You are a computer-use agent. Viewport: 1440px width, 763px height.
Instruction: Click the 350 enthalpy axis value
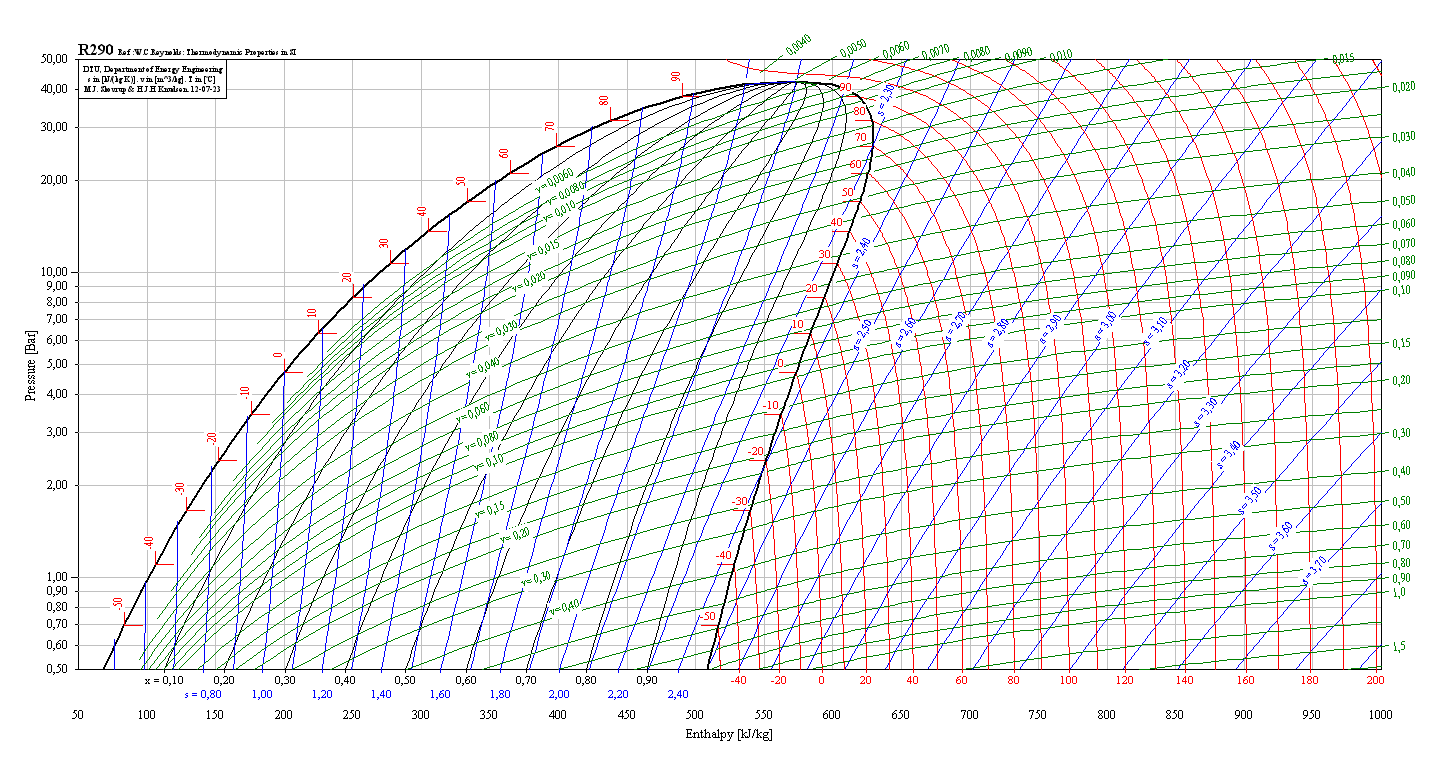pyautogui.click(x=489, y=715)
